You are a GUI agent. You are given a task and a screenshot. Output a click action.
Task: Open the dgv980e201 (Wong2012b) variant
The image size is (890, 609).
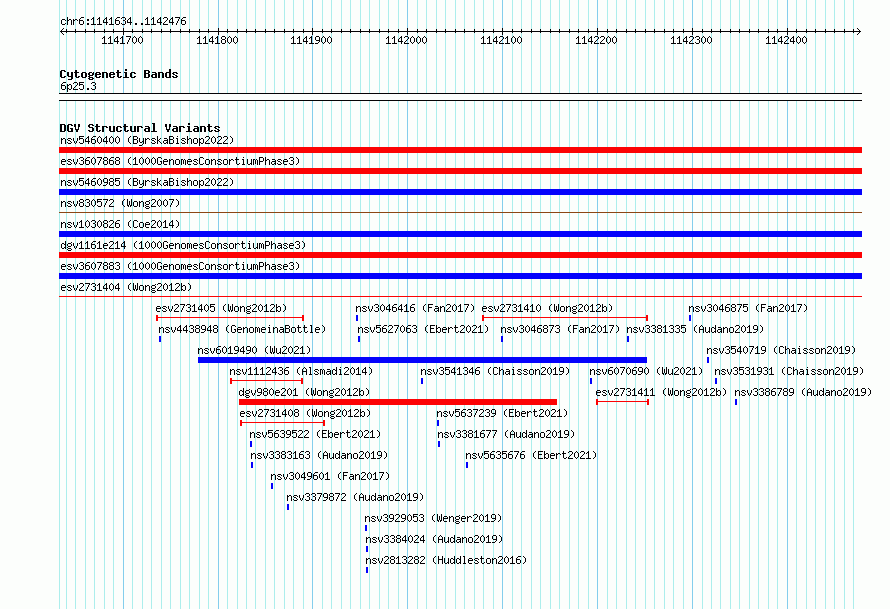(x=304, y=392)
